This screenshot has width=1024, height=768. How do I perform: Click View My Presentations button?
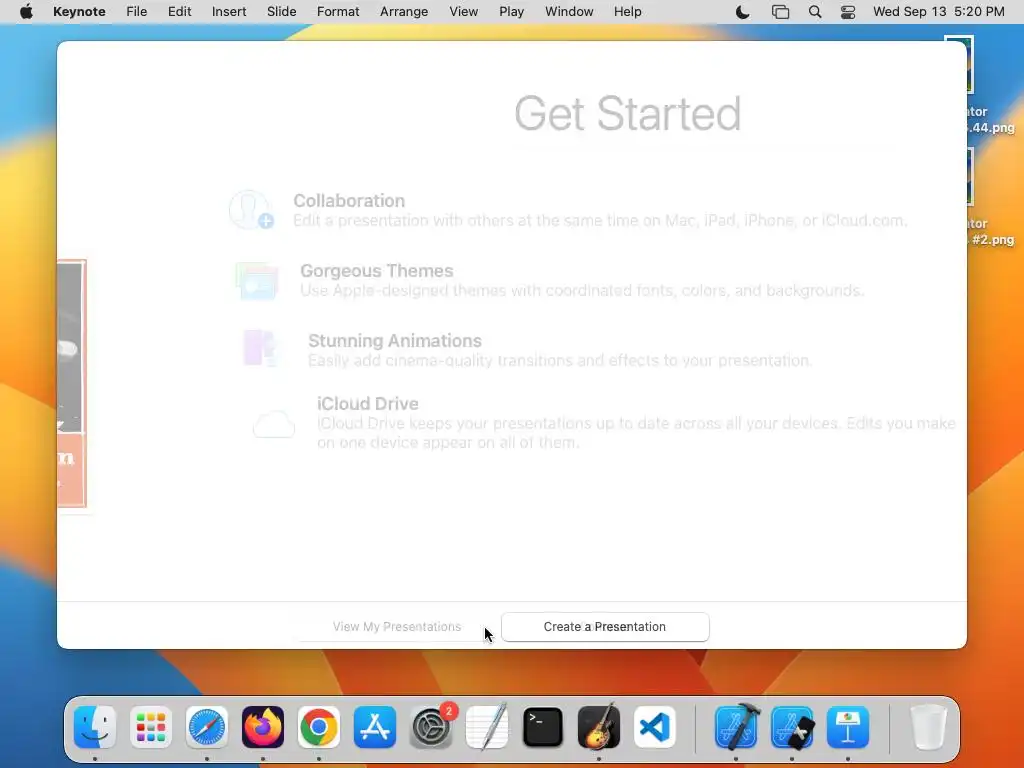coord(396,627)
